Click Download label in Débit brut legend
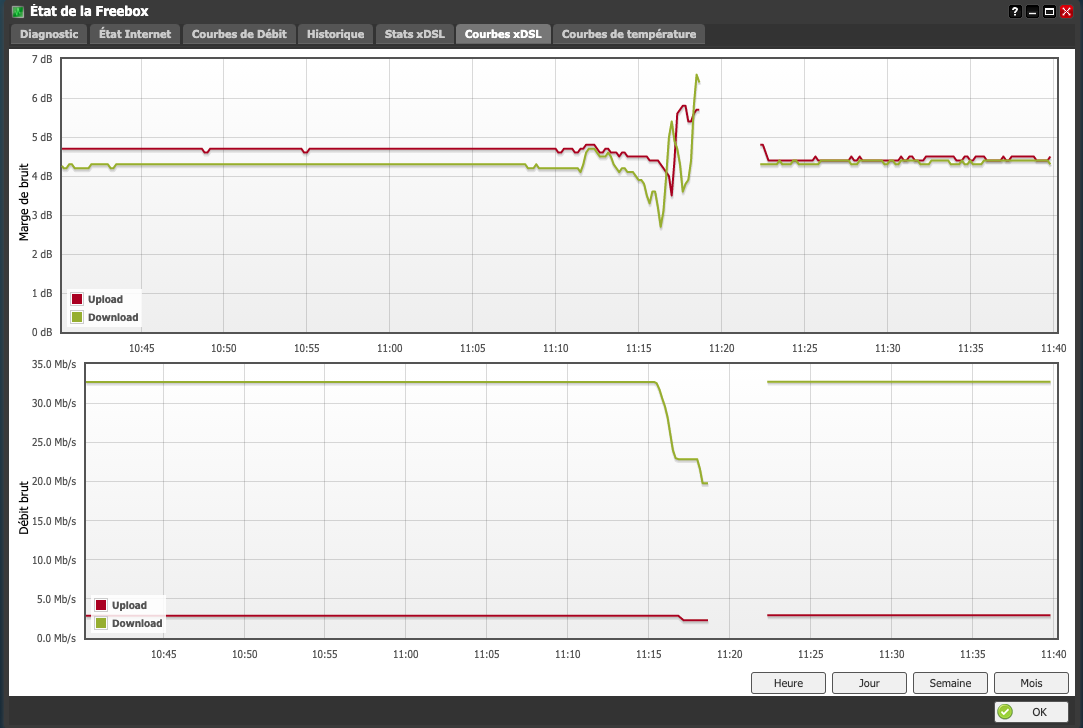Viewport: 1083px width, 728px height. pos(137,623)
